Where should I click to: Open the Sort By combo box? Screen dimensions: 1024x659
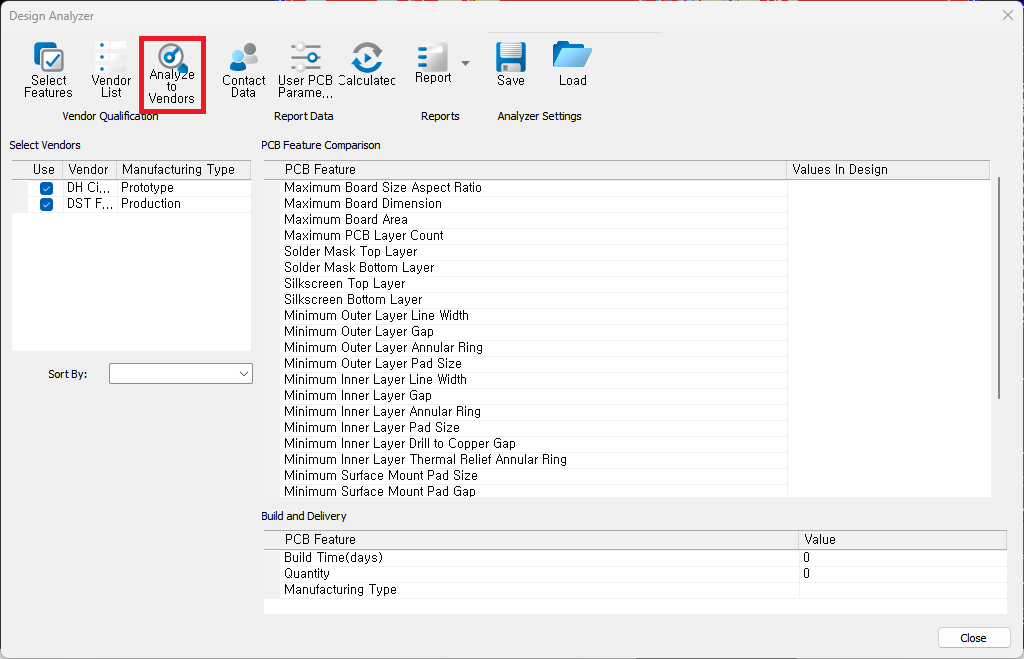181,374
